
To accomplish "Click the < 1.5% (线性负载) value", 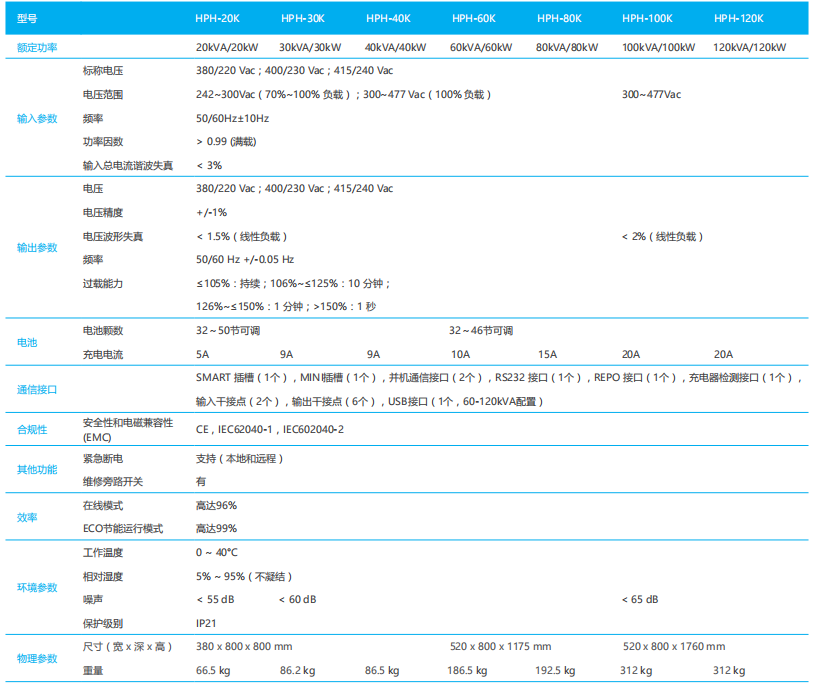I will tap(241, 237).
